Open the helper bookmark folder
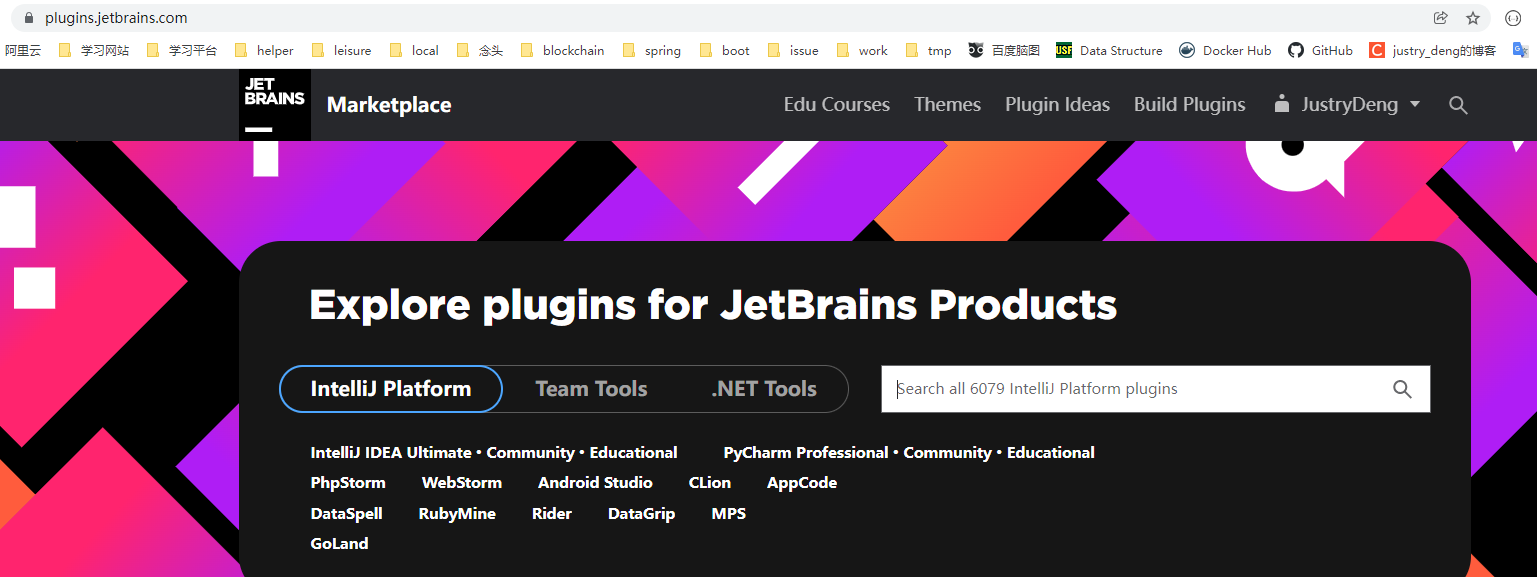This screenshot has width=1537, height=577. pos(264,50)
